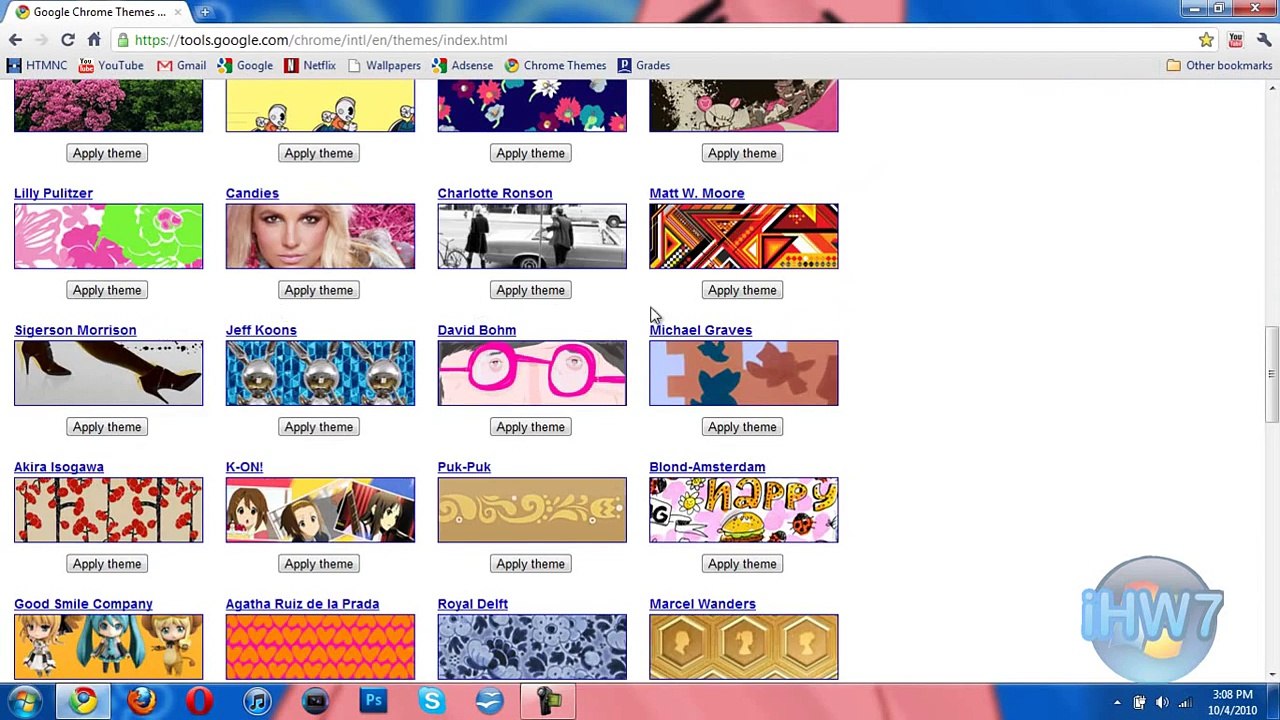The width and height of the screenshot is (1280, 720).
Task: Show hidden system tray icons
Action: click(1117, 702)
